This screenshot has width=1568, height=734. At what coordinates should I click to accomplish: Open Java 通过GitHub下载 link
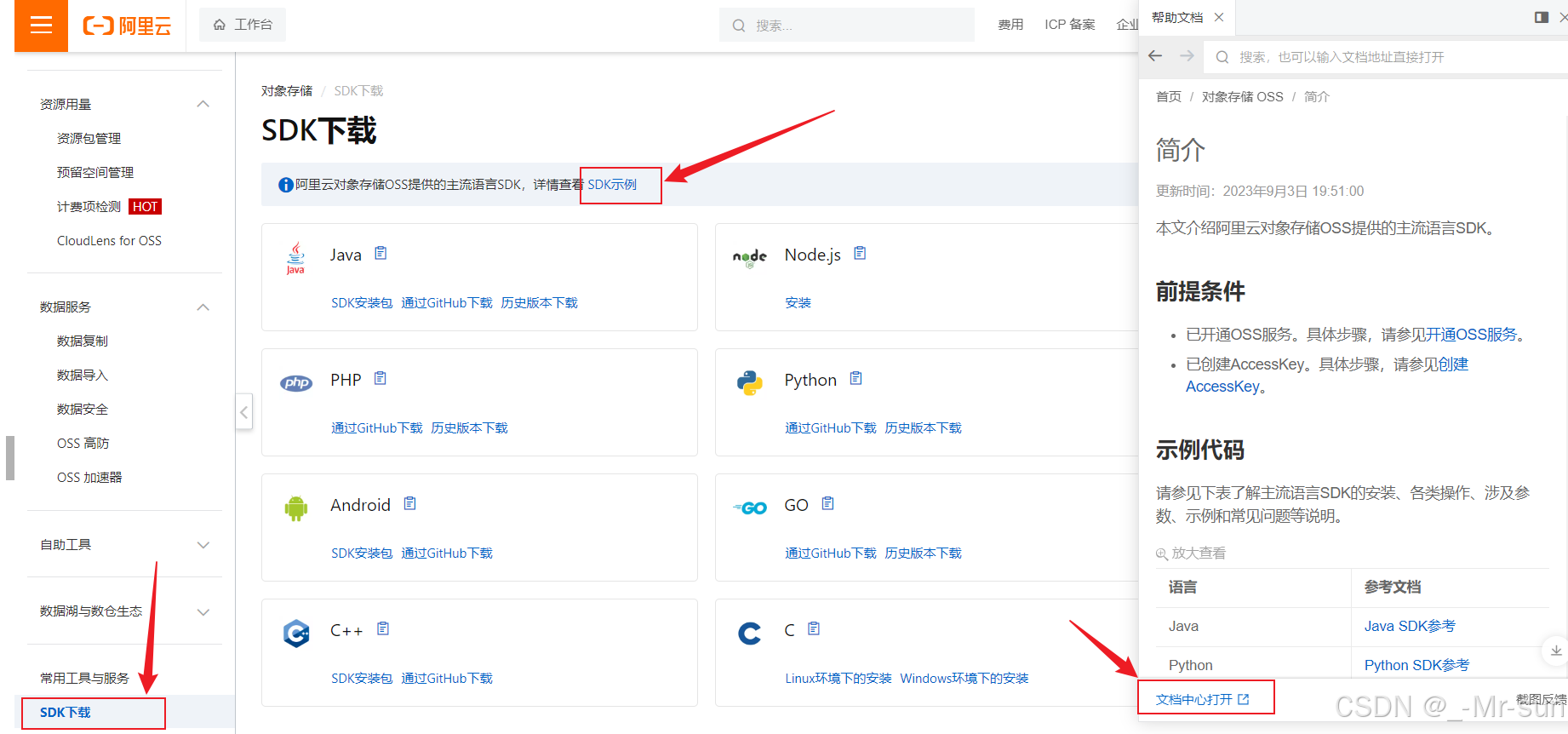tap(447, 303)
